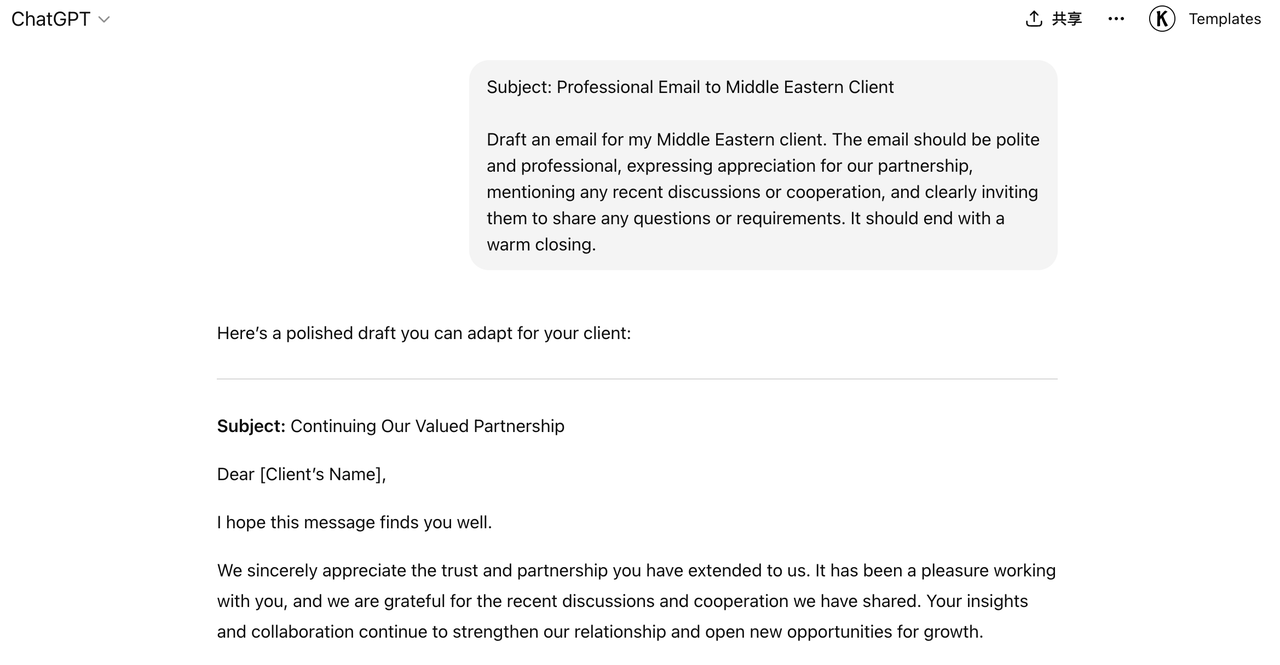Viewport: 1280px width, 665px height.
Task: Click the share upload arrow icon
Action: (x=1034, y=19)
